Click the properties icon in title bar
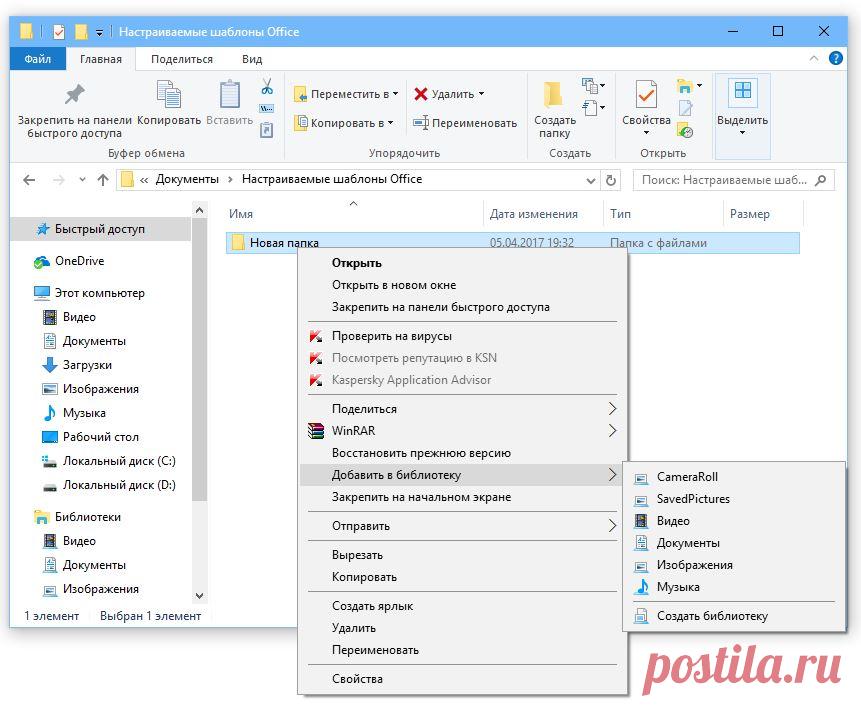The height and width of the screenshot is (706, 861). (59, 32)
